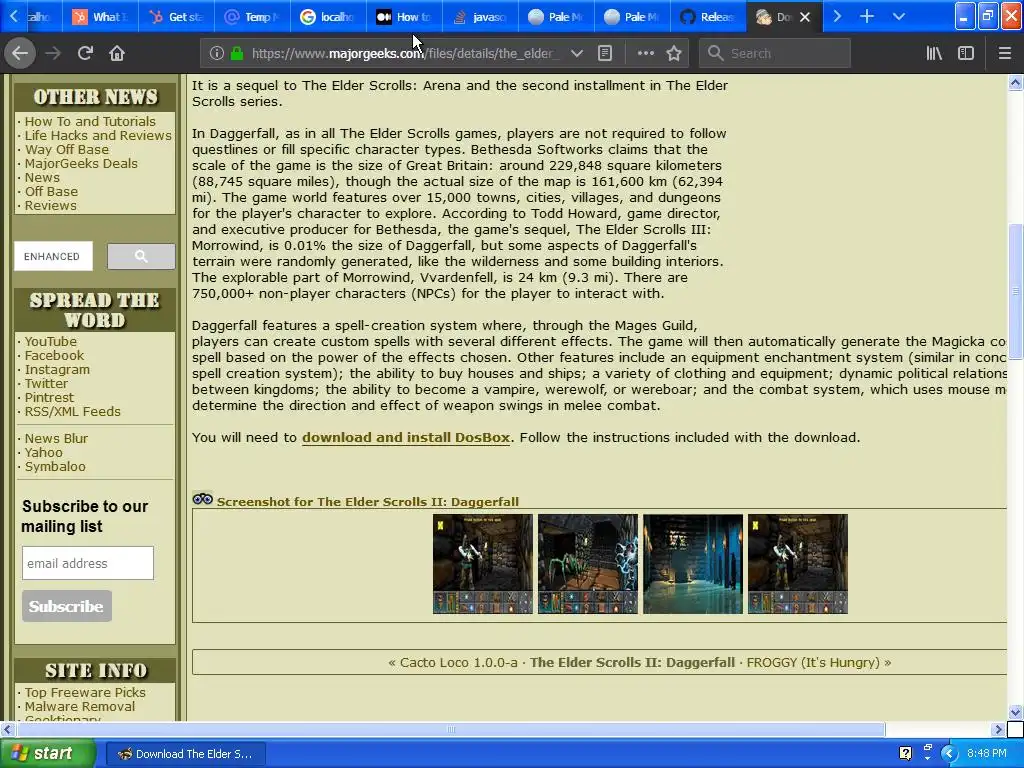Click the email address input field
This screenshot has height=768, width=1024.
88,563
